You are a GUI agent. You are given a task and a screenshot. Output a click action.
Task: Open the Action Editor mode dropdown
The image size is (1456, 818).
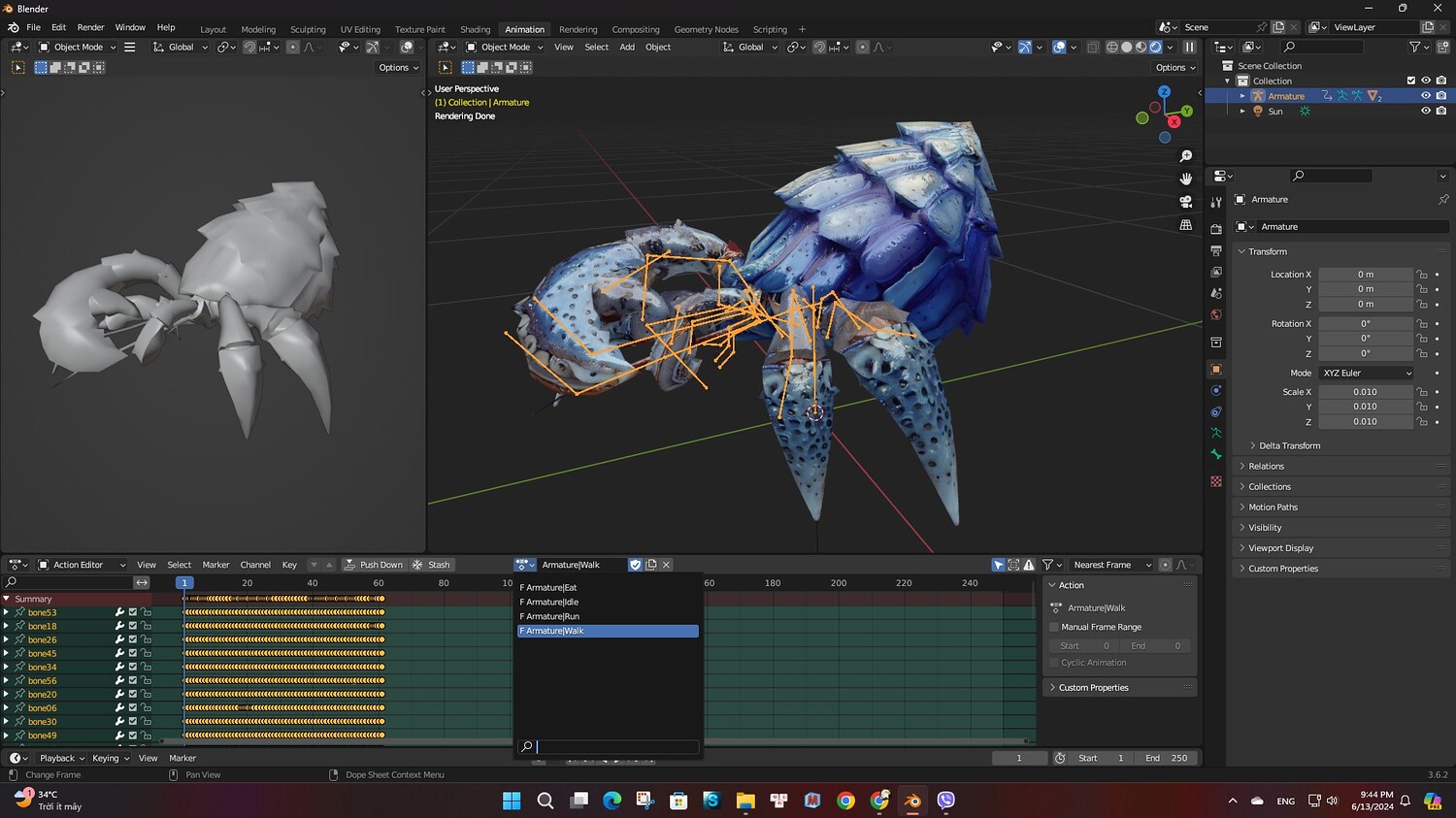point(83,565)
